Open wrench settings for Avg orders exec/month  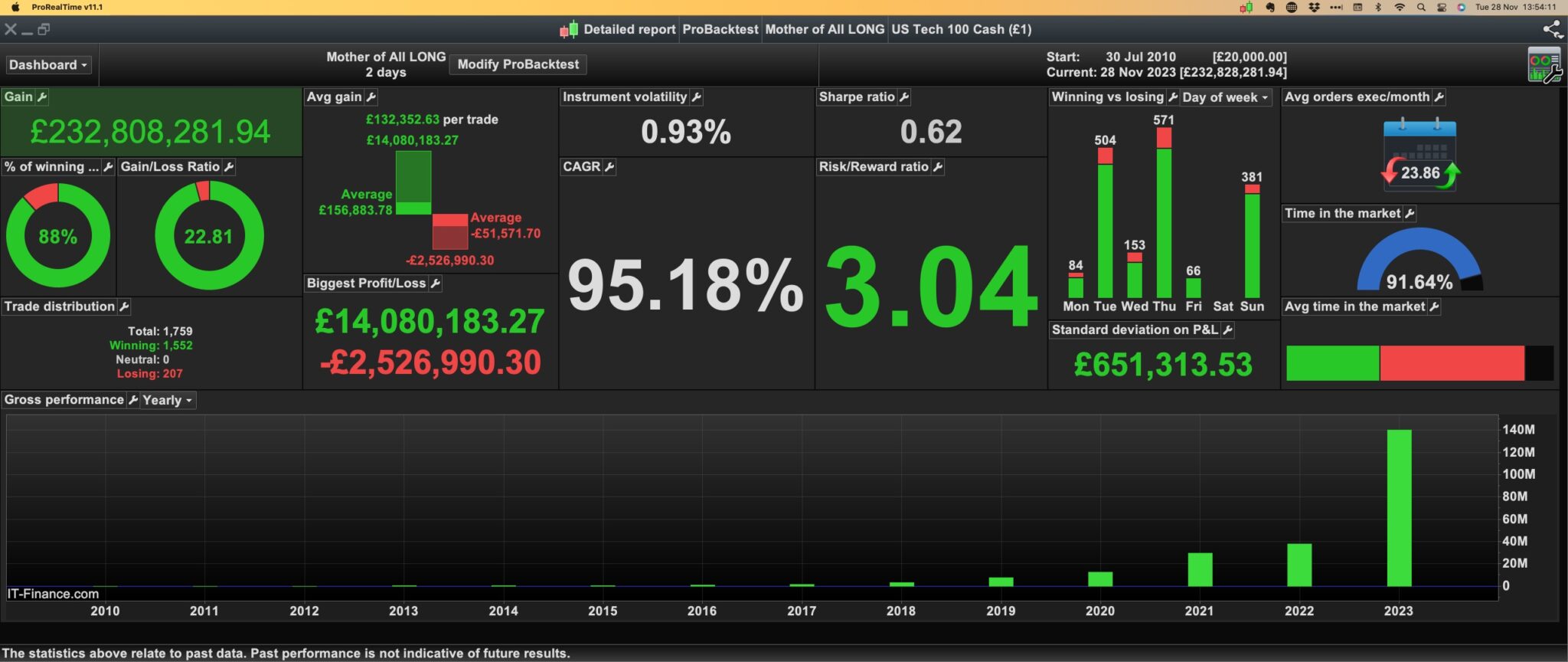pyautogui.click(x=1439, y=97)
